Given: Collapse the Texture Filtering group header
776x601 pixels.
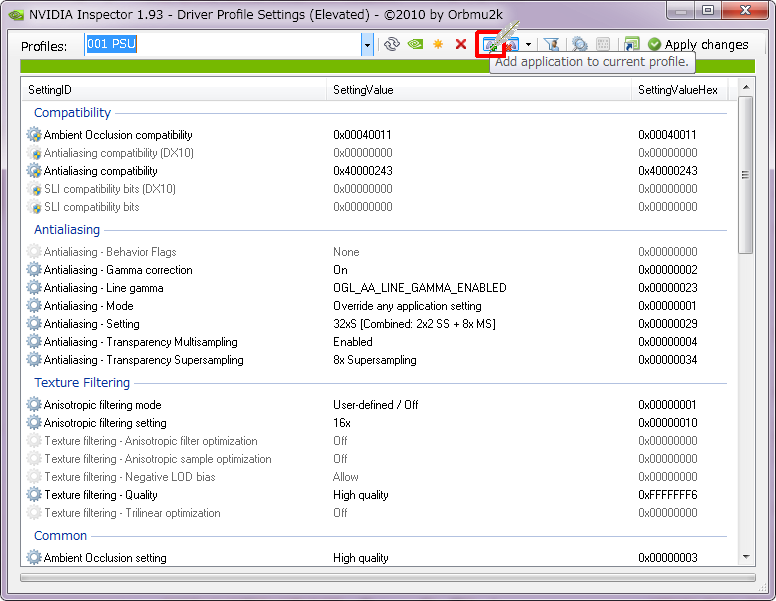Looking at the screenshot, I should tap(82, 383).
